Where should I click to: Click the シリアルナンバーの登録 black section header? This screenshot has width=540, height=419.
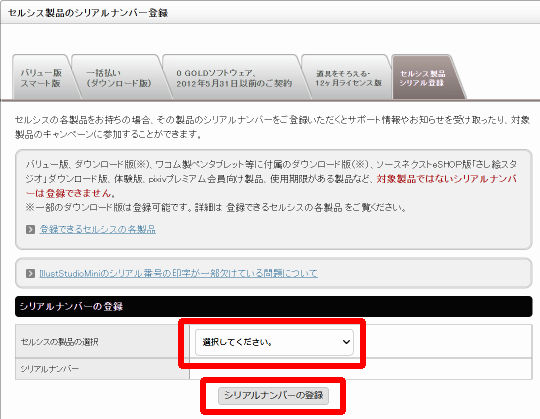(273, 306)
